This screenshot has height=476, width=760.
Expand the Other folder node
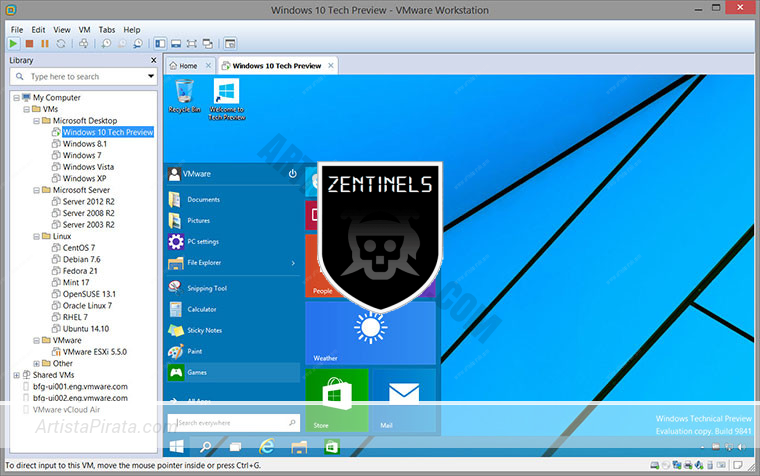pyautogui.click(x=36, y=364)
